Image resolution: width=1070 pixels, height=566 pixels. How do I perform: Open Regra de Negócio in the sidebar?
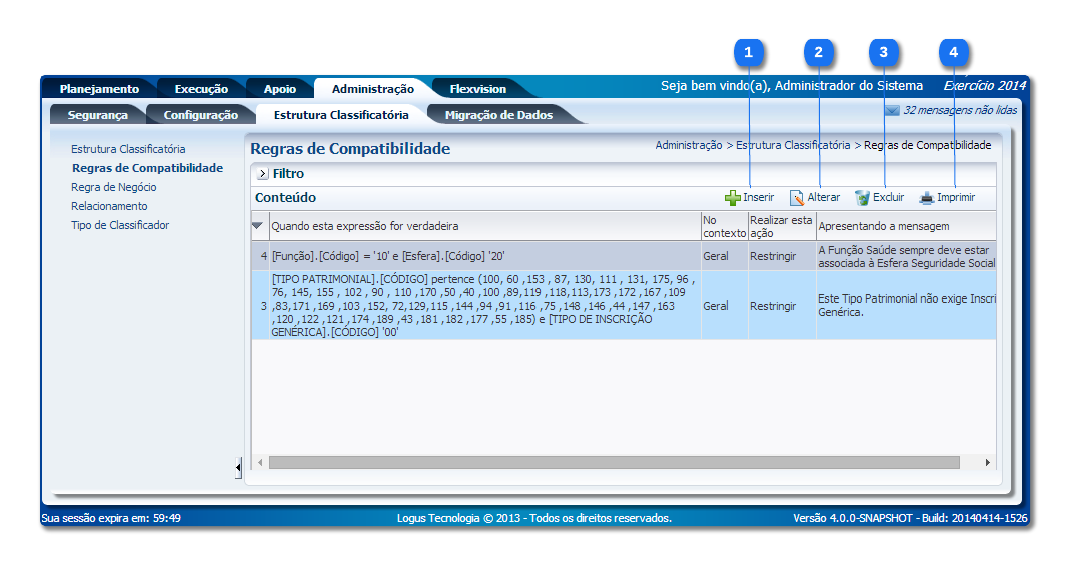click(x=114, y=187)
